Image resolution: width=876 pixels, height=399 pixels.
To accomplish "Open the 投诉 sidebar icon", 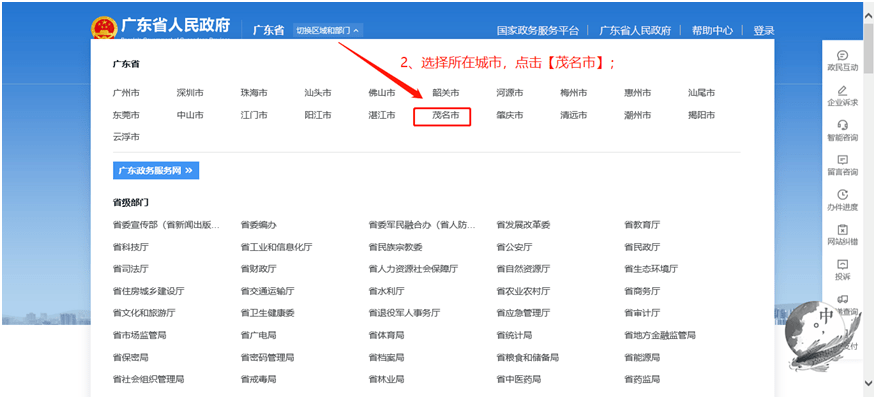I will (x=842, y=264).
